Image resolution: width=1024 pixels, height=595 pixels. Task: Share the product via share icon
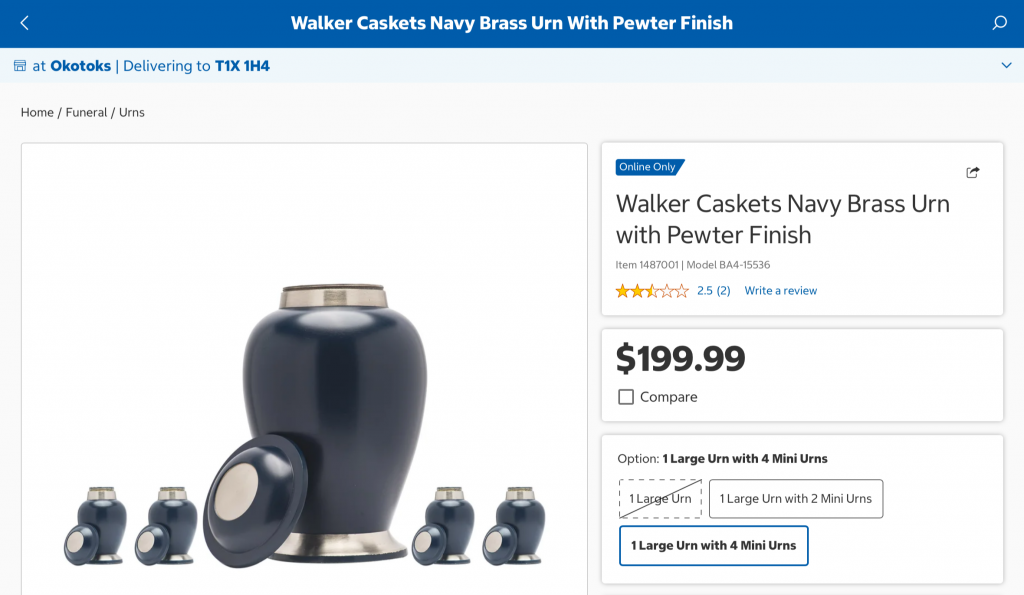(972, 172)
